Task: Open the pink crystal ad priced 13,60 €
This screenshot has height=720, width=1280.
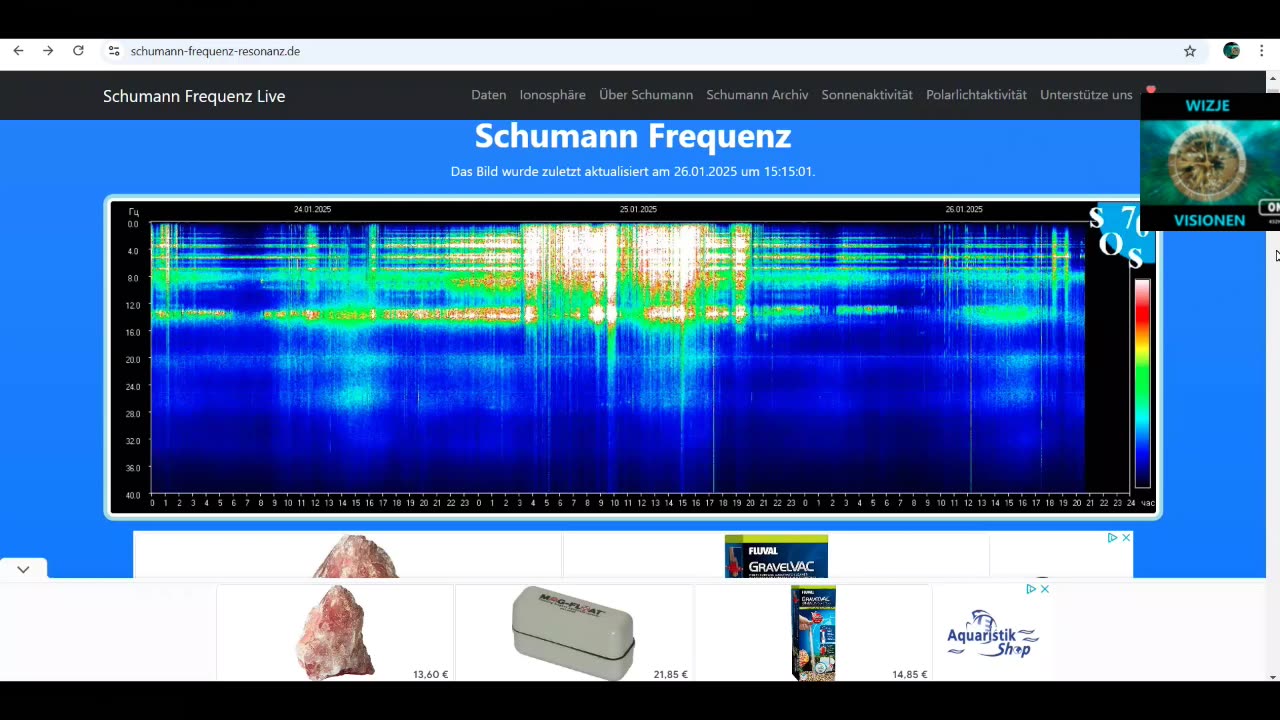Action: tap(335, 633)
